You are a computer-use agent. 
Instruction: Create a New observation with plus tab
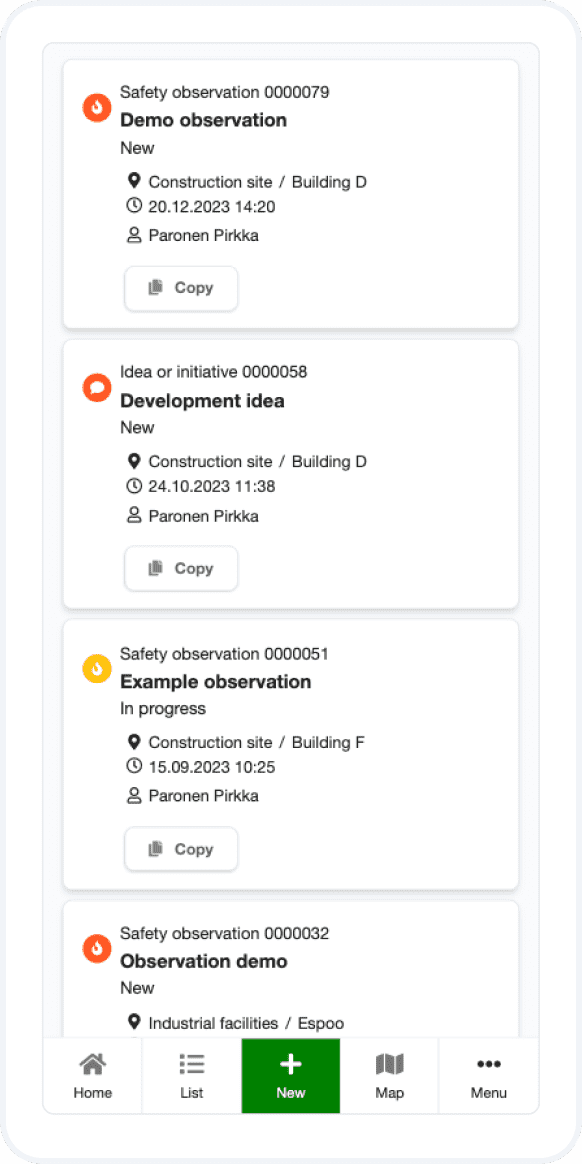[x=291, y=1076]
